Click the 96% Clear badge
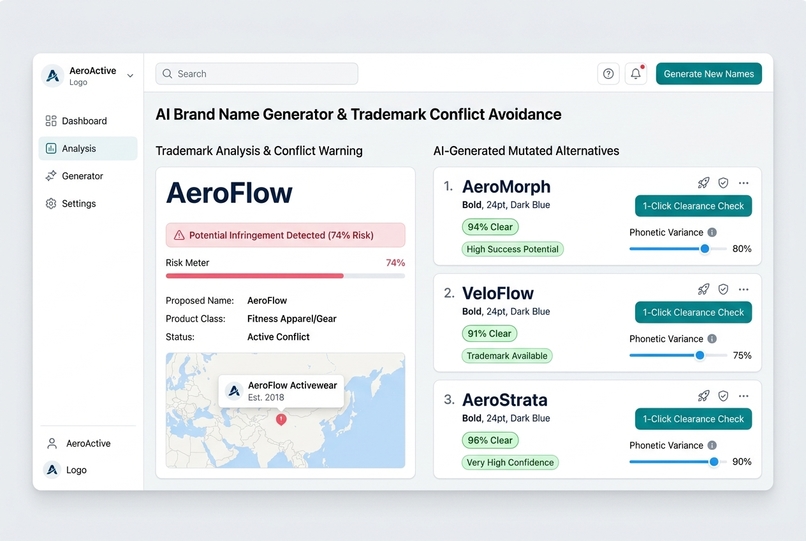Image resolution: width=806 pixels, height=541 pixels. [x=490, y=440]
